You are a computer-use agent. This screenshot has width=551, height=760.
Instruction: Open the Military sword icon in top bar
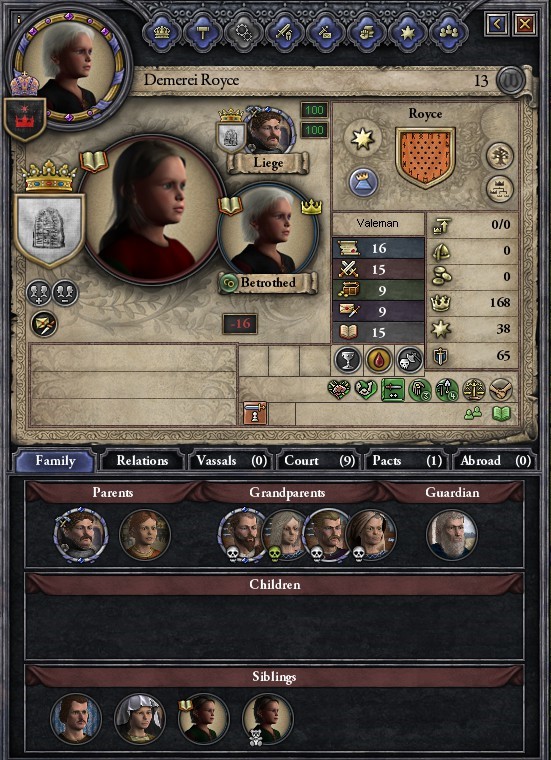(x=284, y=31)
